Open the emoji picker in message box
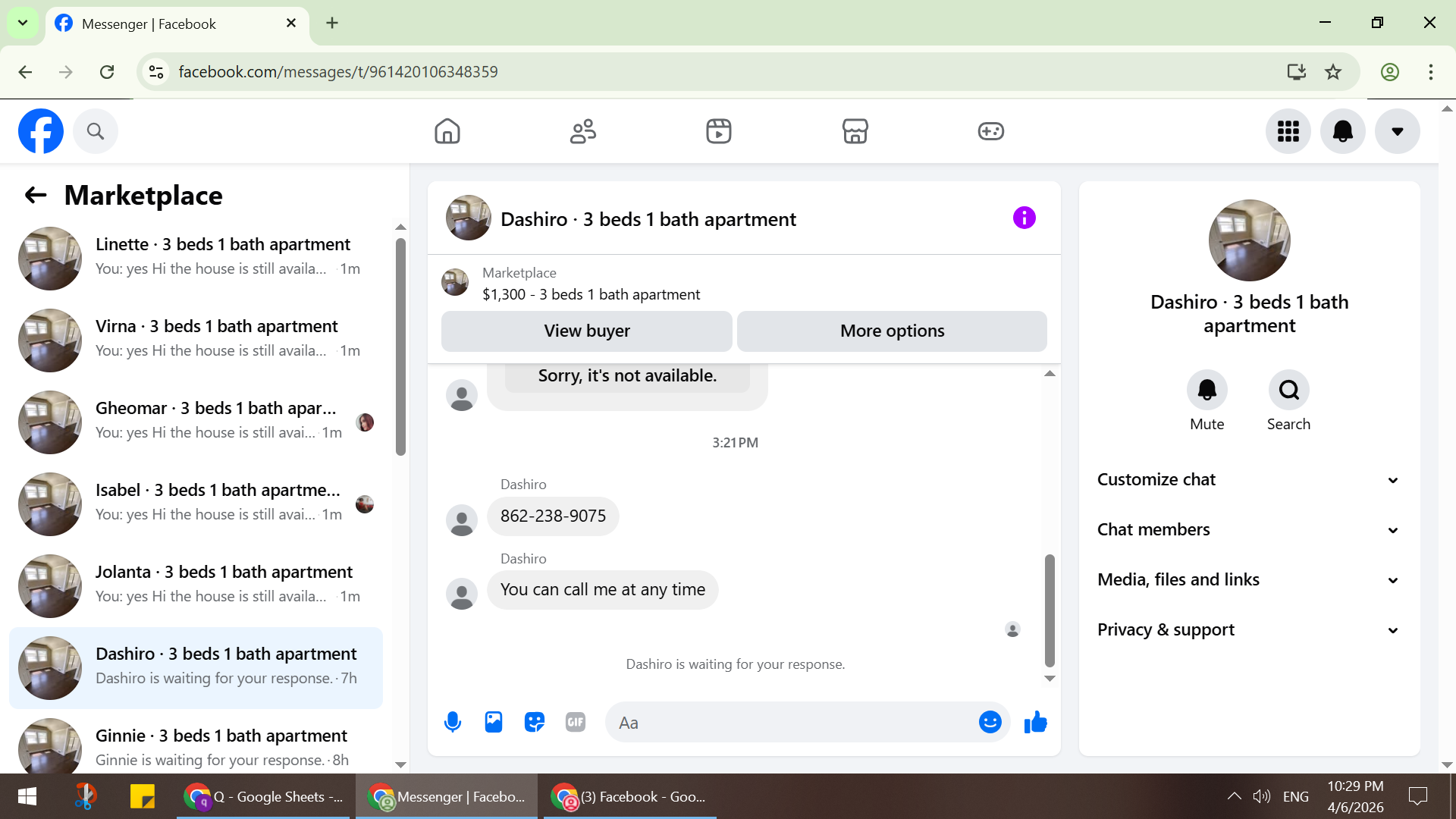The width and height of the screenshot is (1456, 819). coord(990,722)
